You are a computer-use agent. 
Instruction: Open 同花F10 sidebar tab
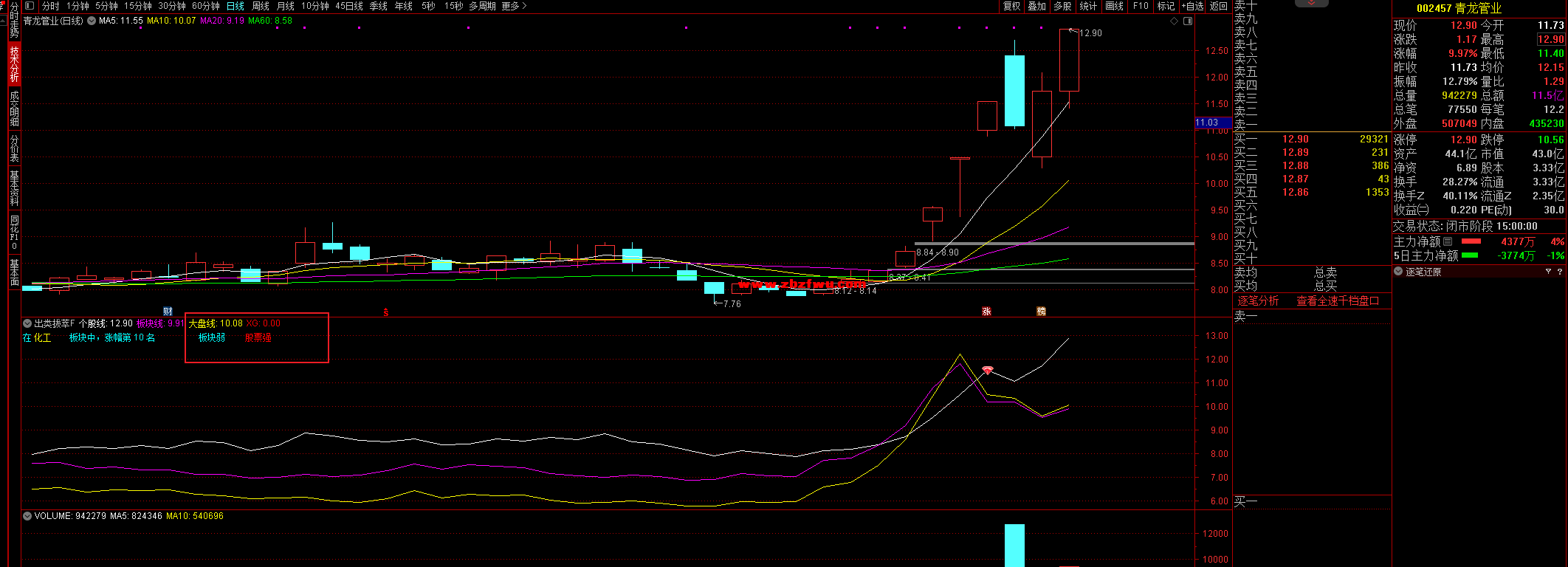(14, 233)
